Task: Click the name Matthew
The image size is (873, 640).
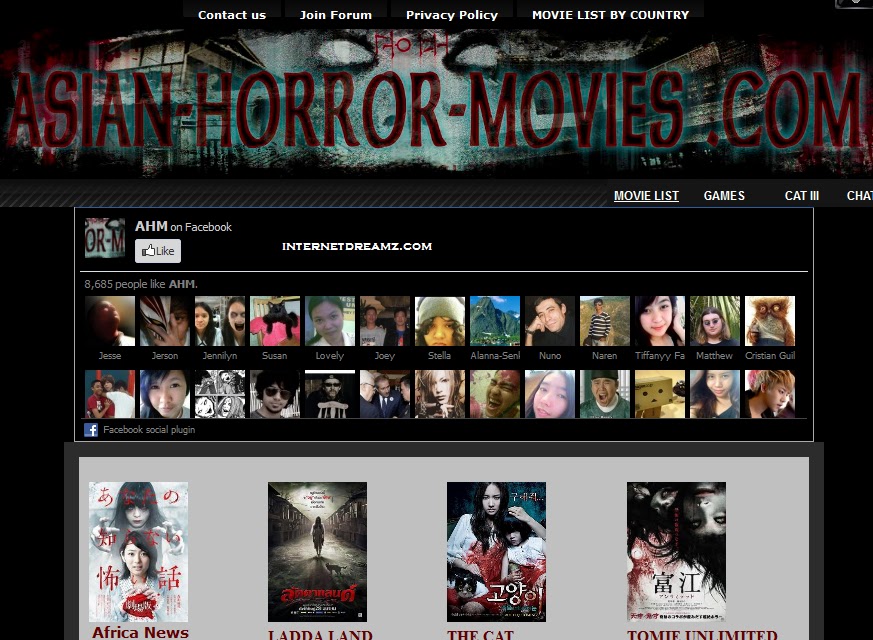Action: click(714, 356)
